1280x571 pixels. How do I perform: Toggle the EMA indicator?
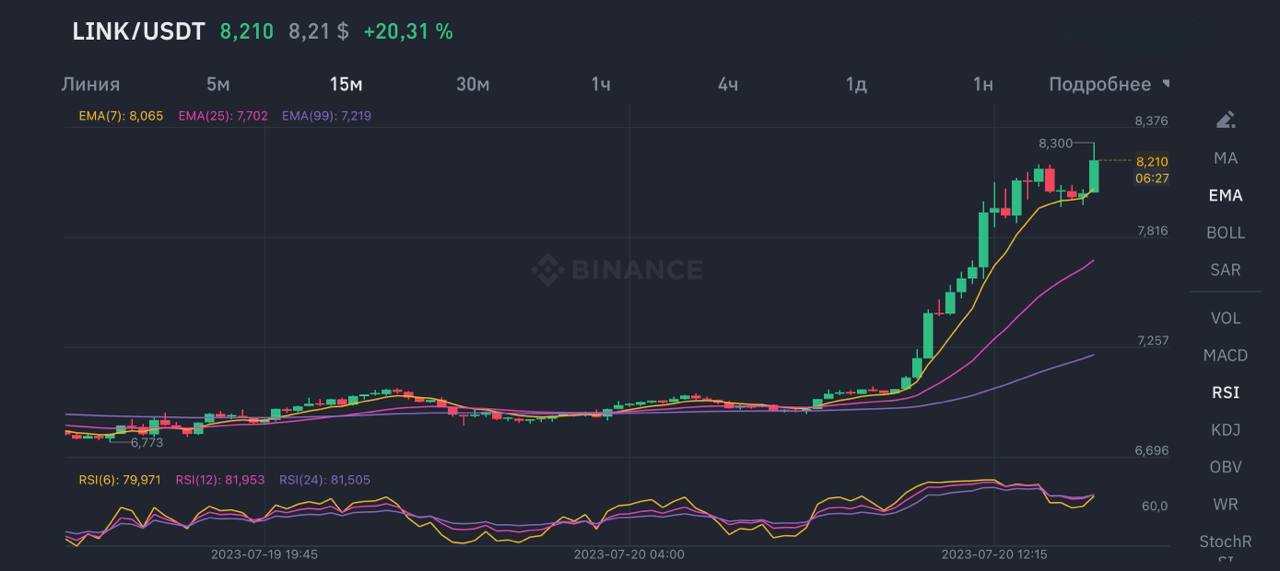point(1226,195)
